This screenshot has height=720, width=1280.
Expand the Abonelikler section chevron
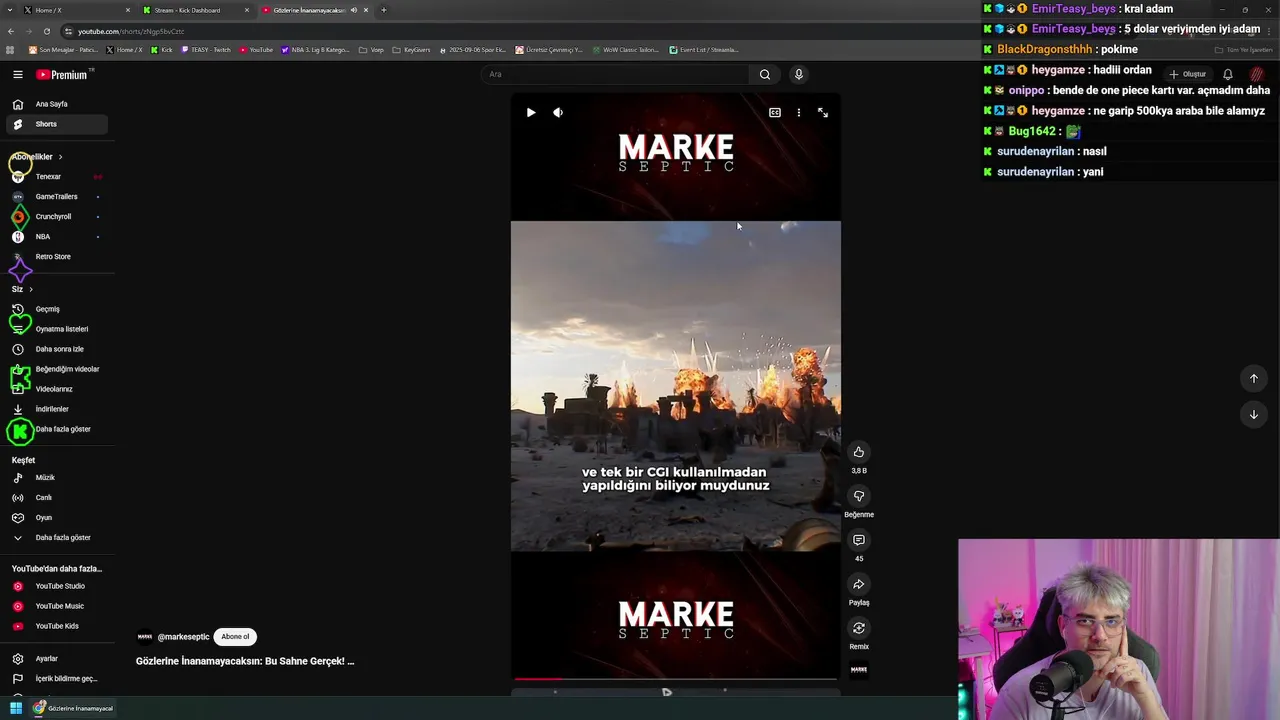pos(60,157)
